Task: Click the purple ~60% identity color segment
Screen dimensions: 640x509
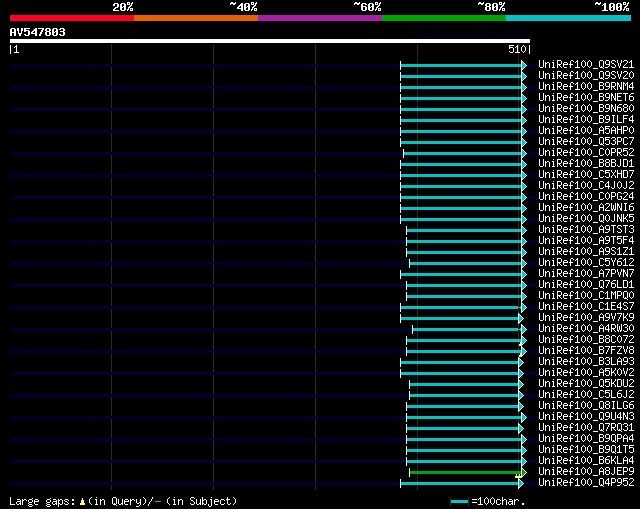Action: click(x=320, y=18)
